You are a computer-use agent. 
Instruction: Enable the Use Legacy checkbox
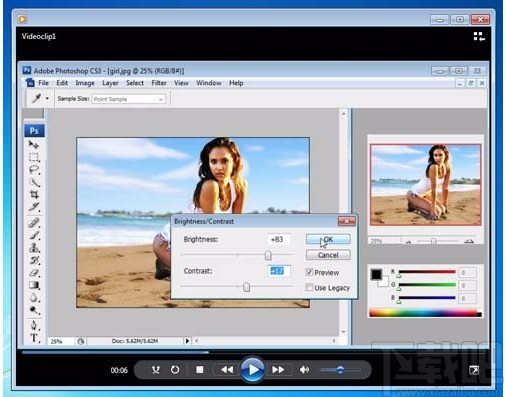309,287
